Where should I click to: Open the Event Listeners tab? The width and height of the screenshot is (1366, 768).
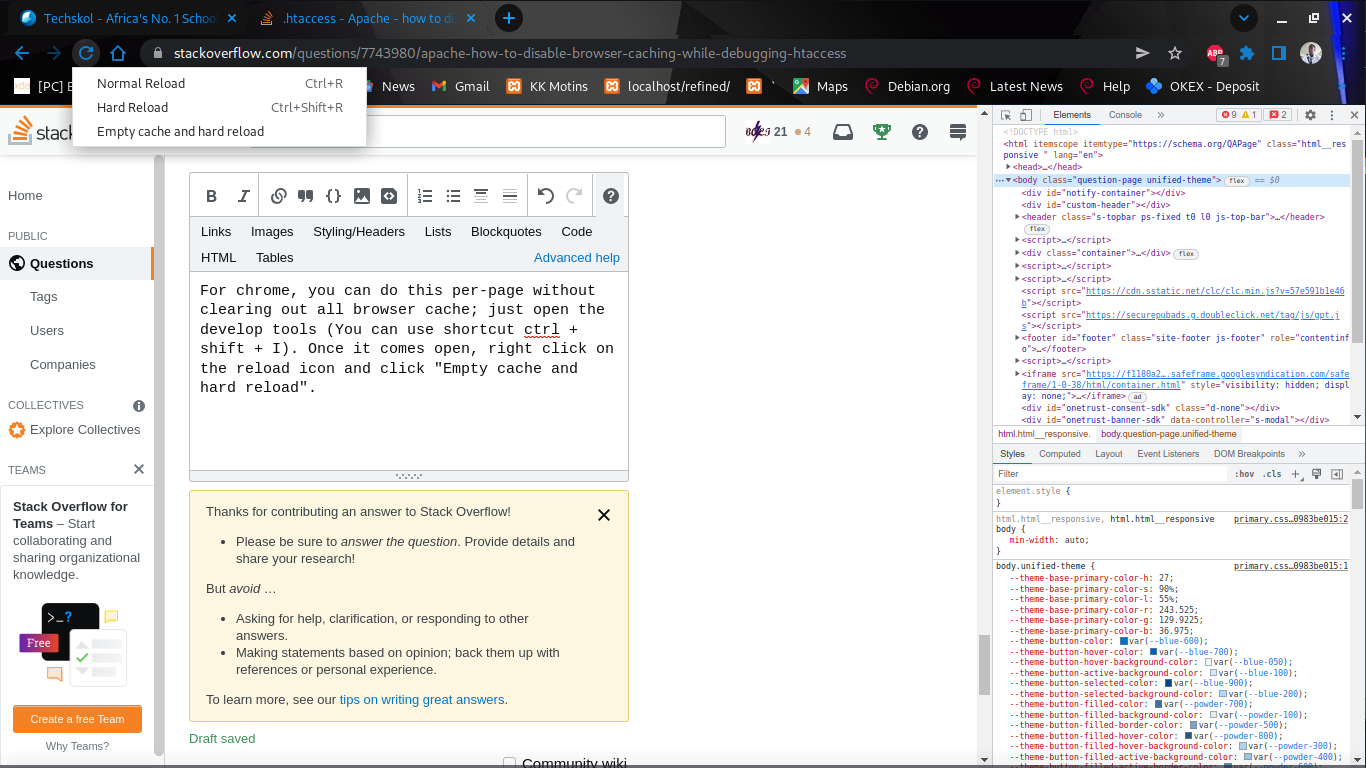[x=1168, y=454]
